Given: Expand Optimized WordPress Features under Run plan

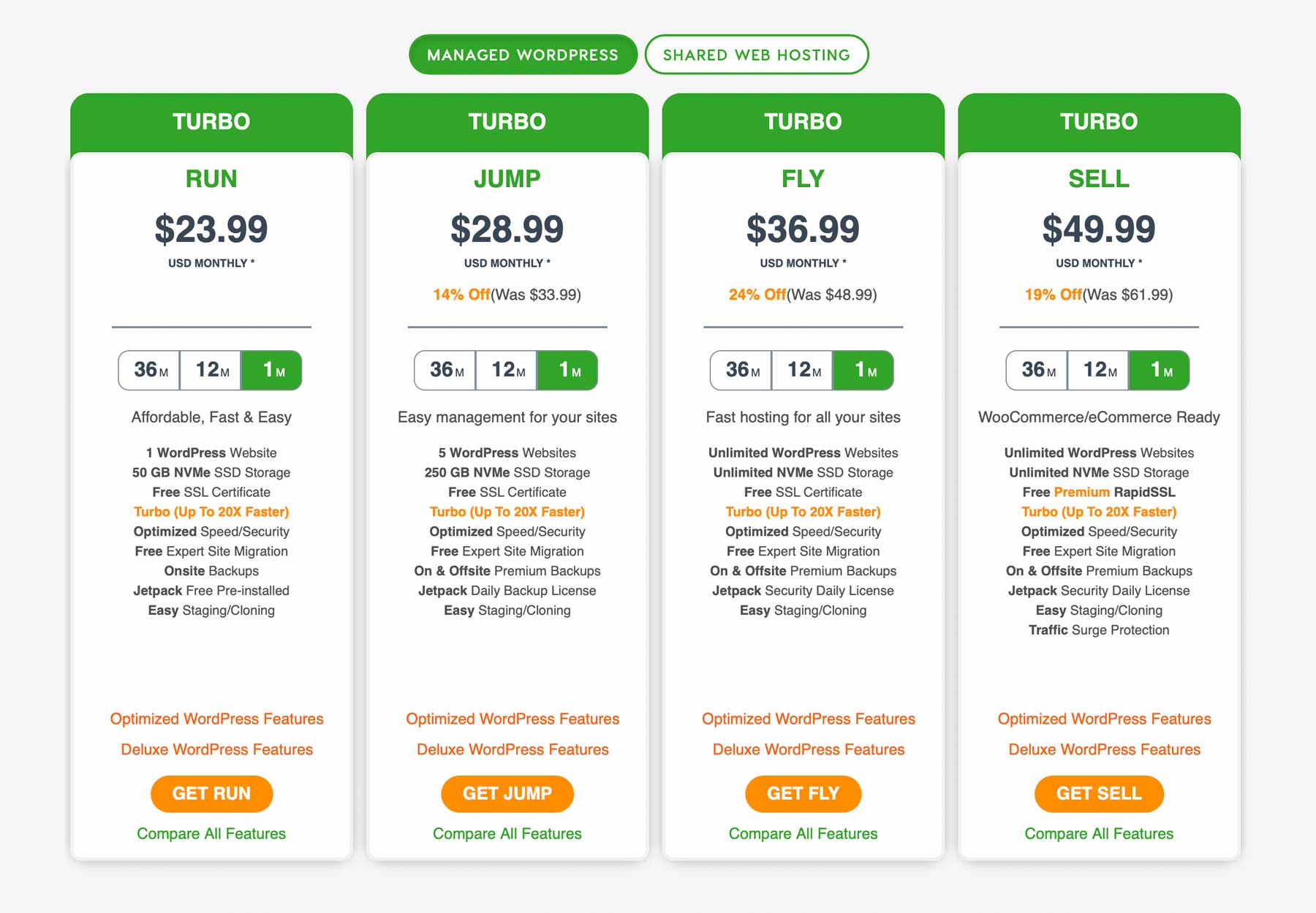Looking at the screenshot, I should point(216,719).
